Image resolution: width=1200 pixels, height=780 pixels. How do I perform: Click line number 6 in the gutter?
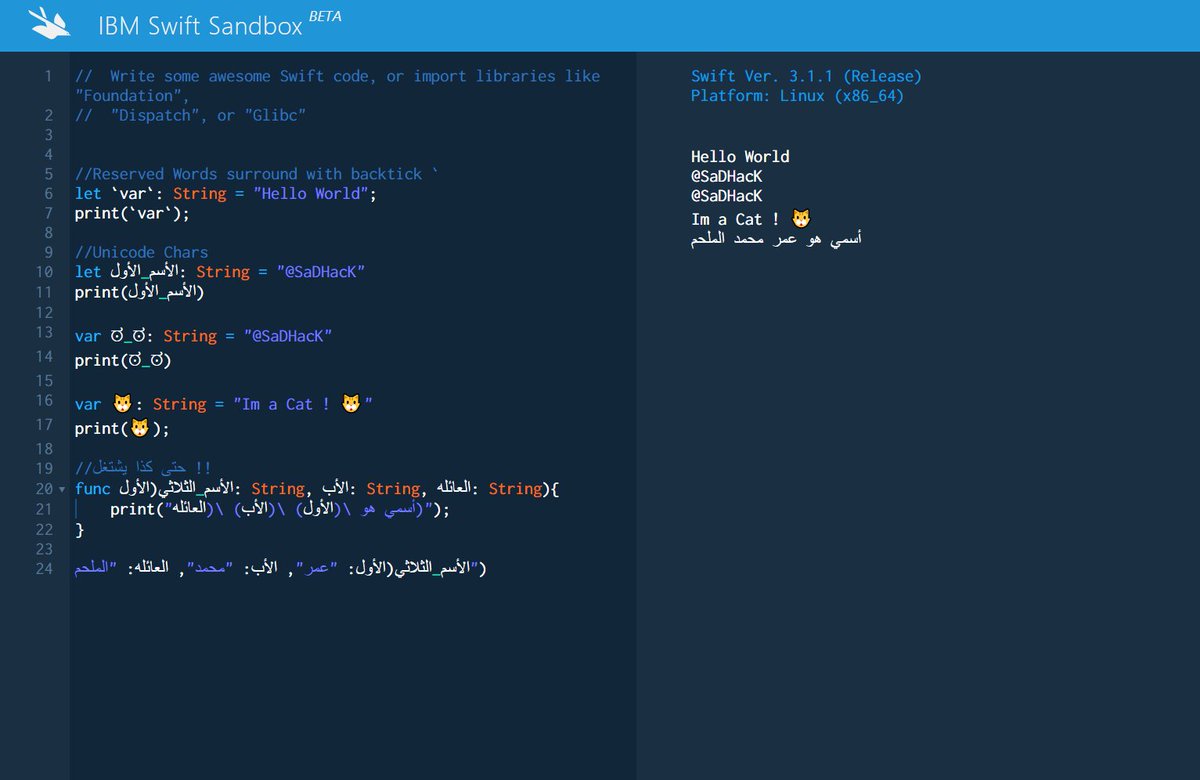[x=48, y=193]
